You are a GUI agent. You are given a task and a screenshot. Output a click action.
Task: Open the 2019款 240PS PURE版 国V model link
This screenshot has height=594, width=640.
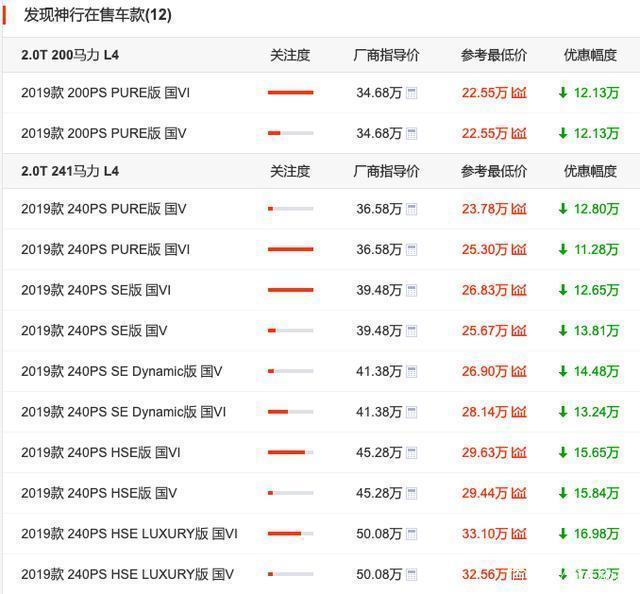tap(104, 209)
